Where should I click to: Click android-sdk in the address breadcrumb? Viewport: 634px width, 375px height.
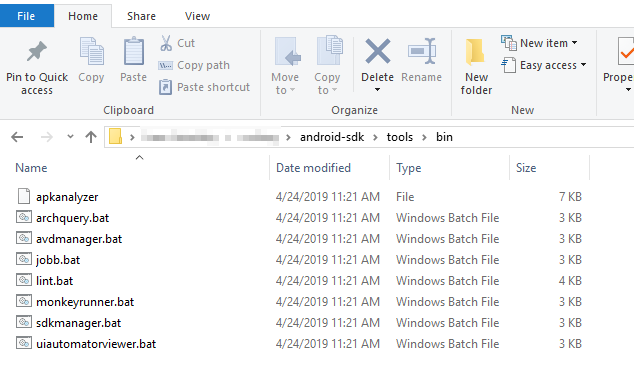(332, 137)
